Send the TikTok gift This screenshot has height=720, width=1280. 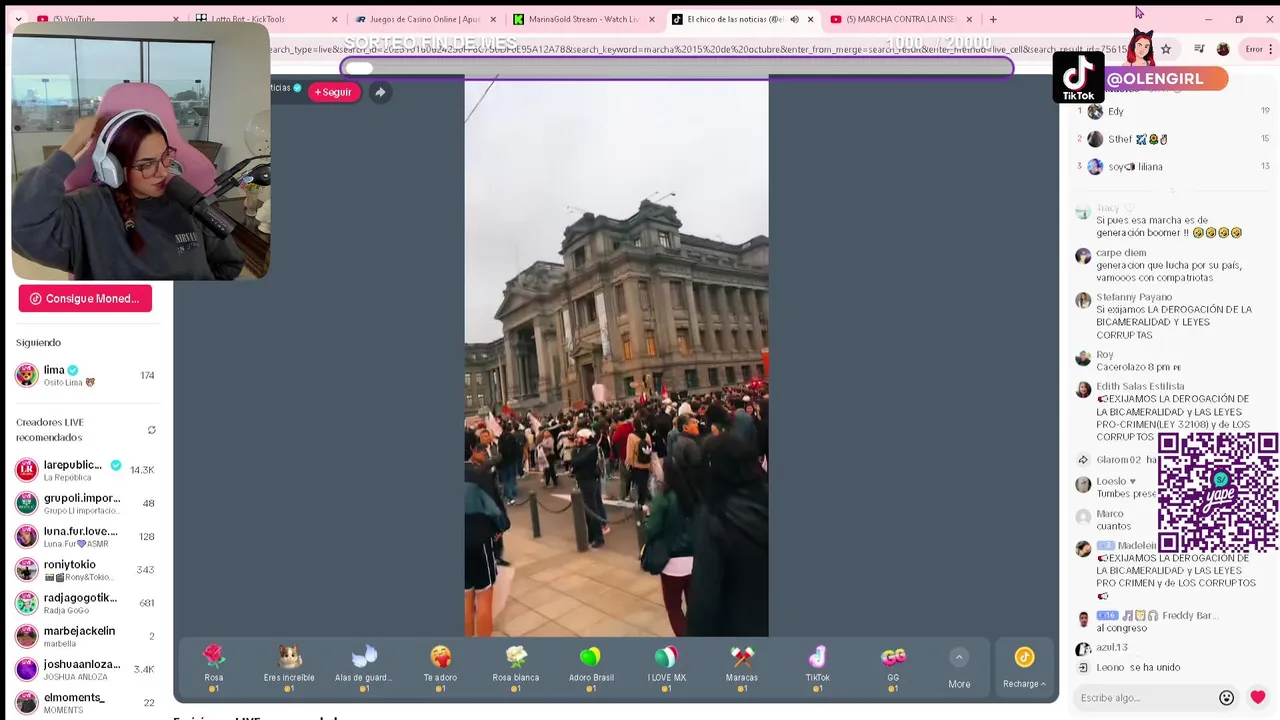pos(817,667)
